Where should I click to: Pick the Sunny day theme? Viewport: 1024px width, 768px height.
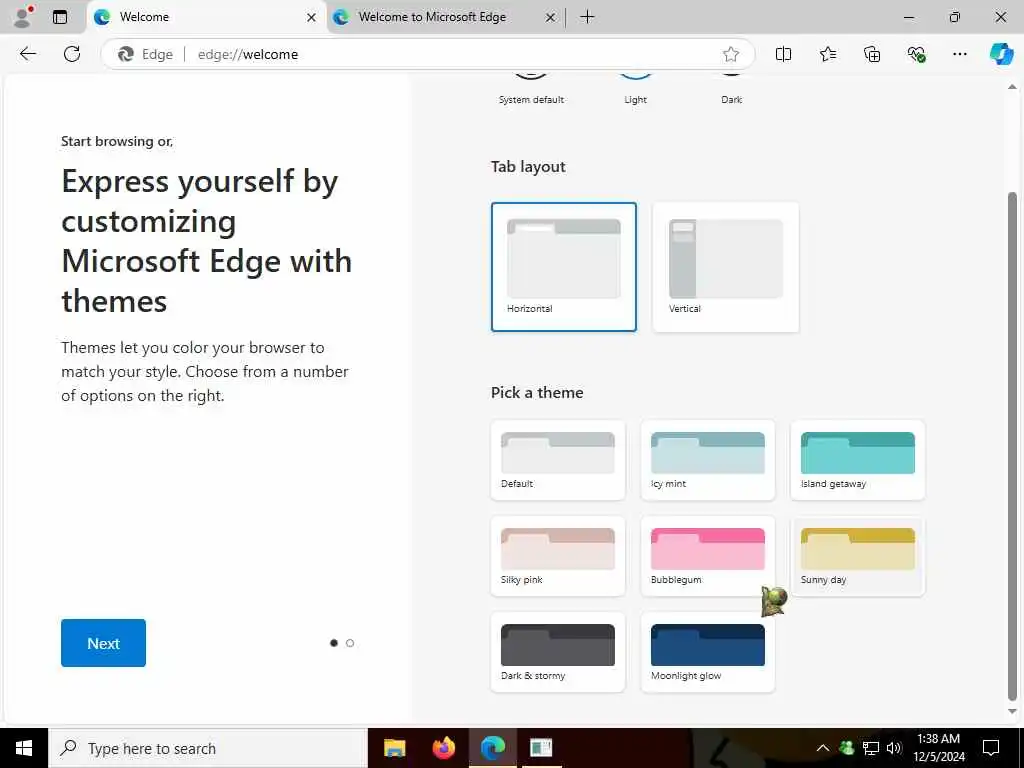[x=857, y=556]
